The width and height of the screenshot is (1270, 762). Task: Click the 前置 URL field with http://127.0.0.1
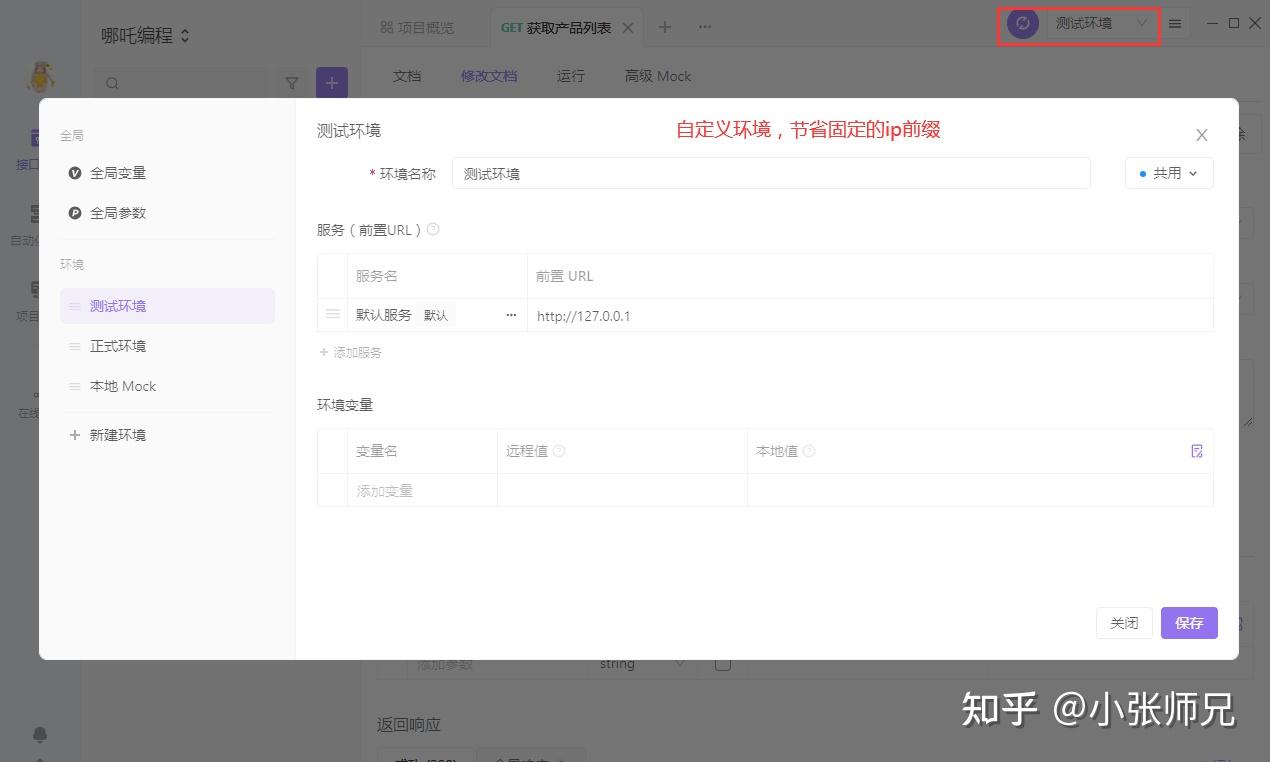(870, 315)
